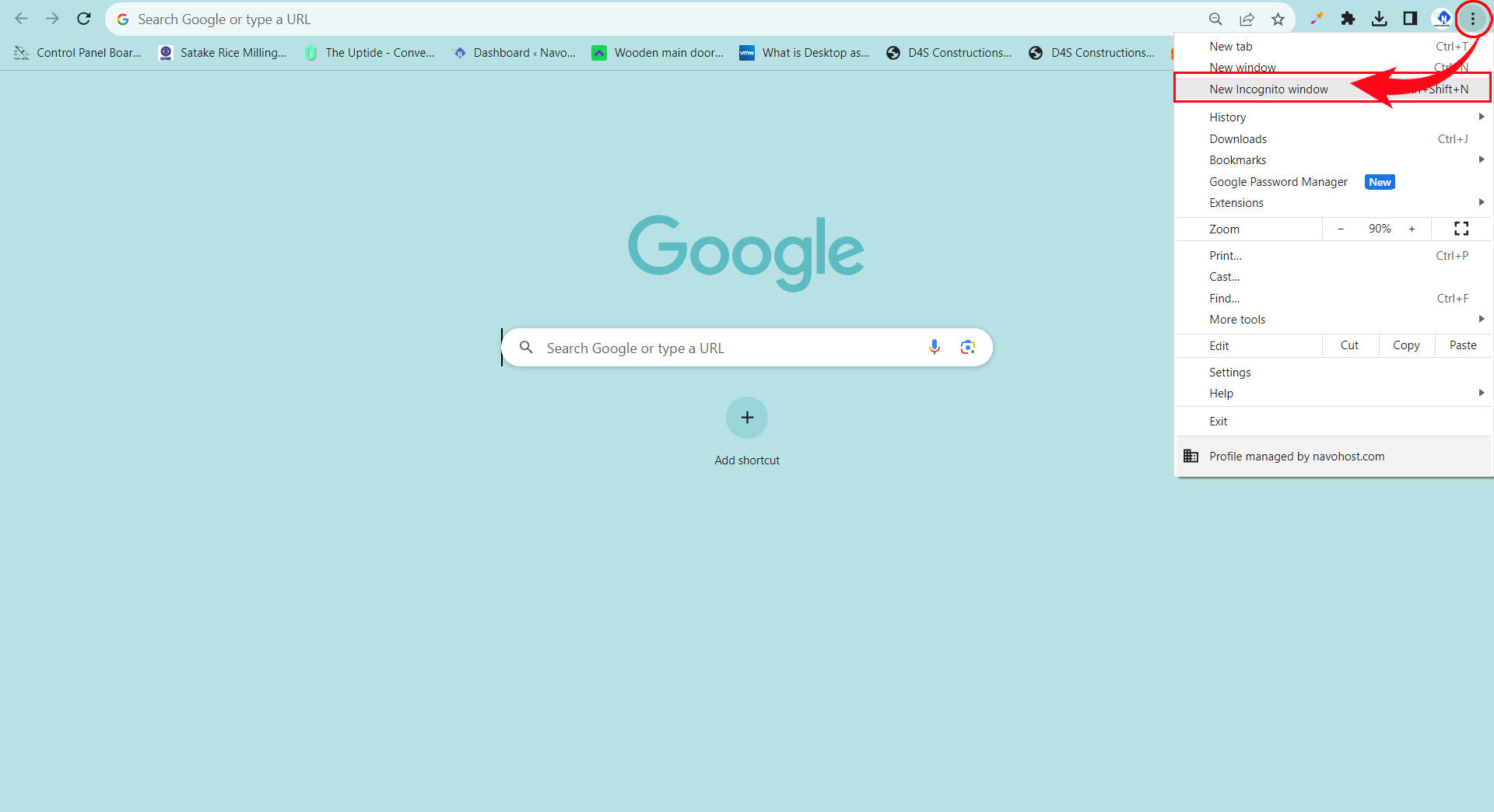Open Settings from the Chrome menu
Viewport: 1494px width, 812px height.
point(1229,373)
